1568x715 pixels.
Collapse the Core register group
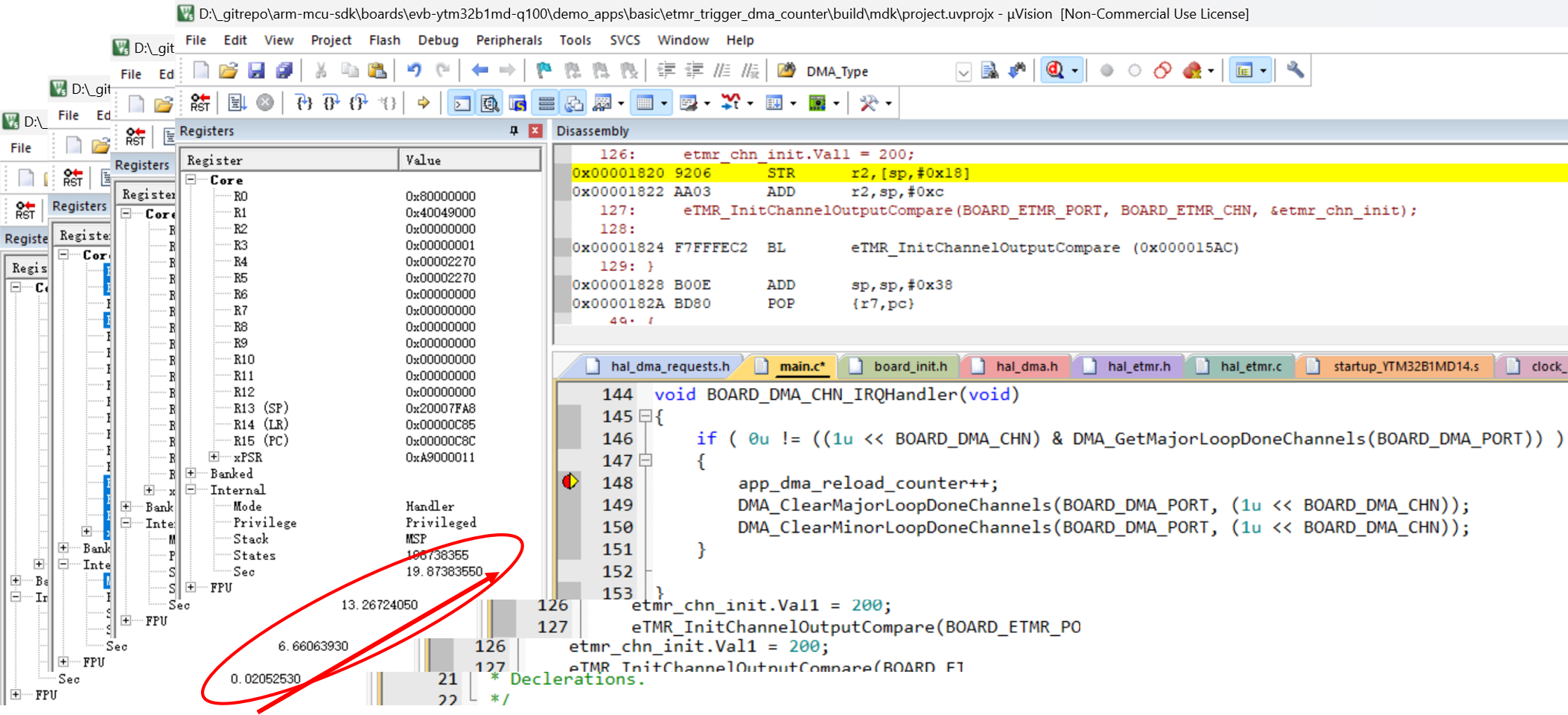coord(191,179)
